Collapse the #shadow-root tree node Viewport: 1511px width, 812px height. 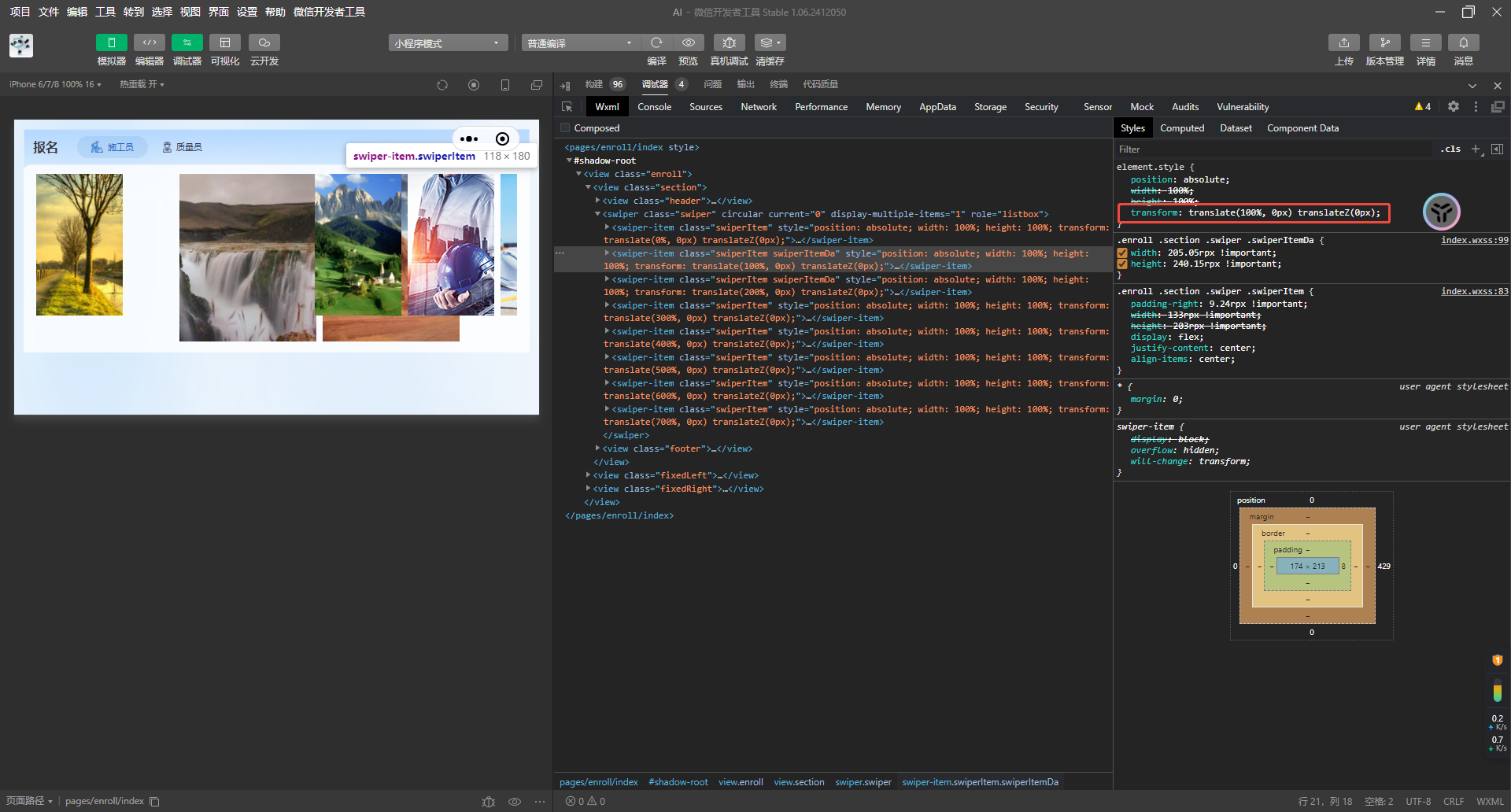(x=569, y=161)
